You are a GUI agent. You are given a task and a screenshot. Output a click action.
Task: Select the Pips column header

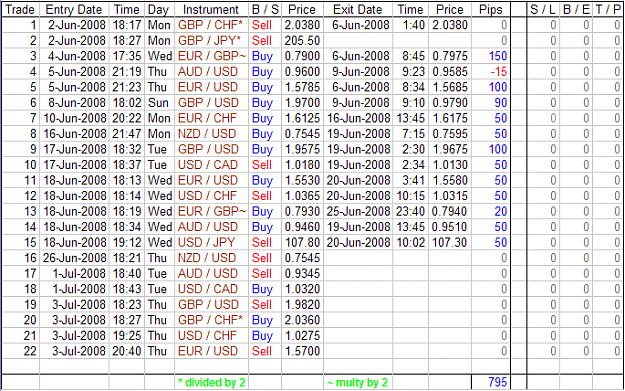(x=491, y=10)
